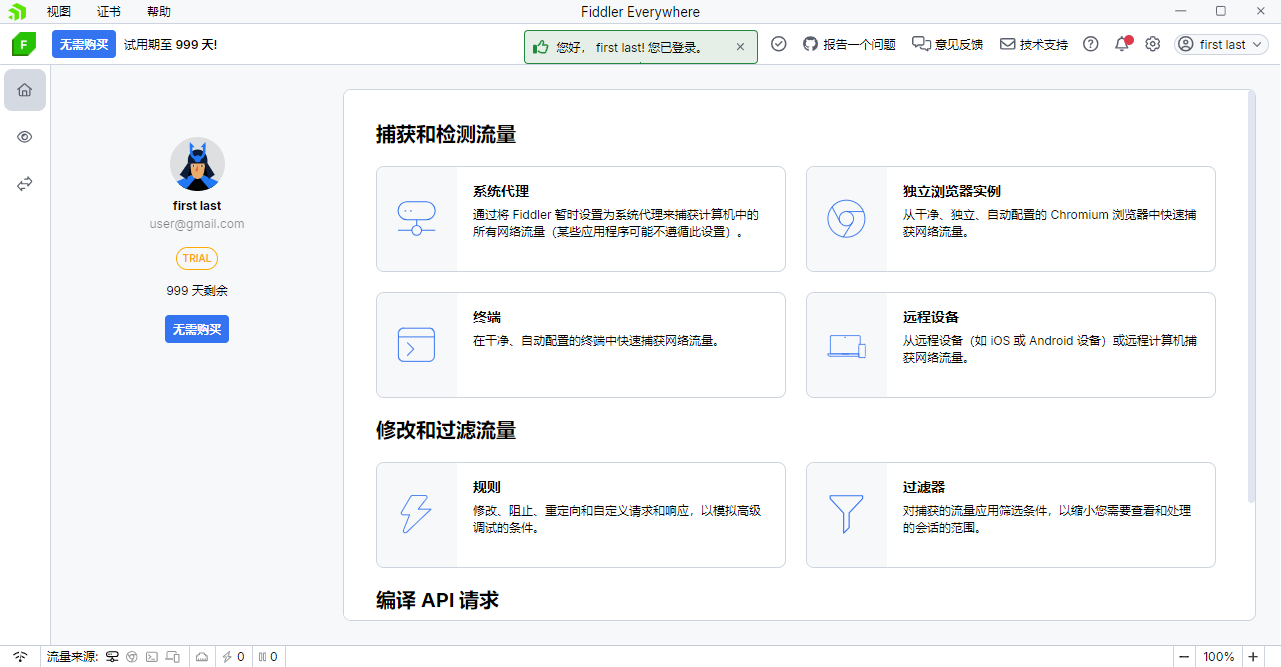This screenshot has width=1281, height=667.
Task: Click the 意见反馈 link
Action: pyautogui.click(x=959, y=45)
